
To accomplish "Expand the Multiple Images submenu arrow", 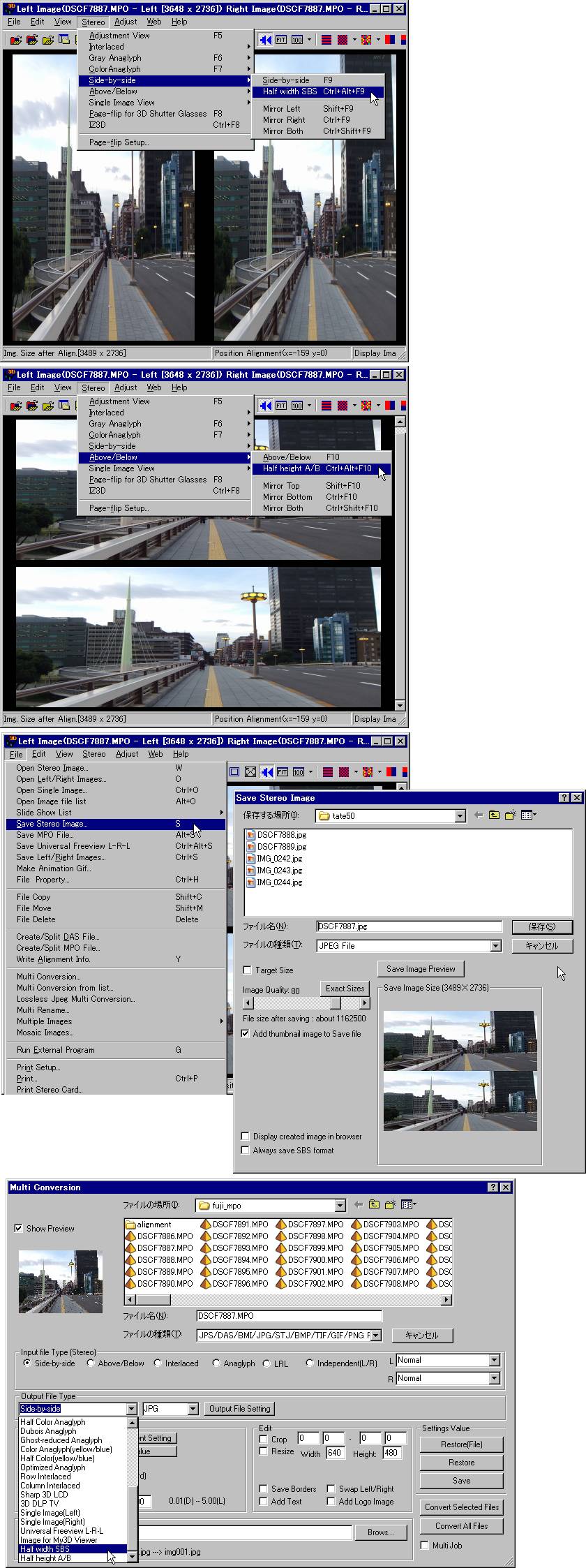I will pos(222,1021).
